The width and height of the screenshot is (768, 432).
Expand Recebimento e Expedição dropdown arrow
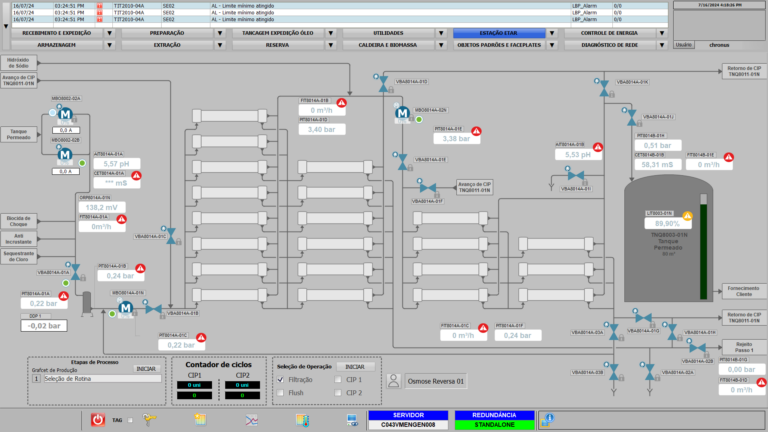click(x=110, y=33)
